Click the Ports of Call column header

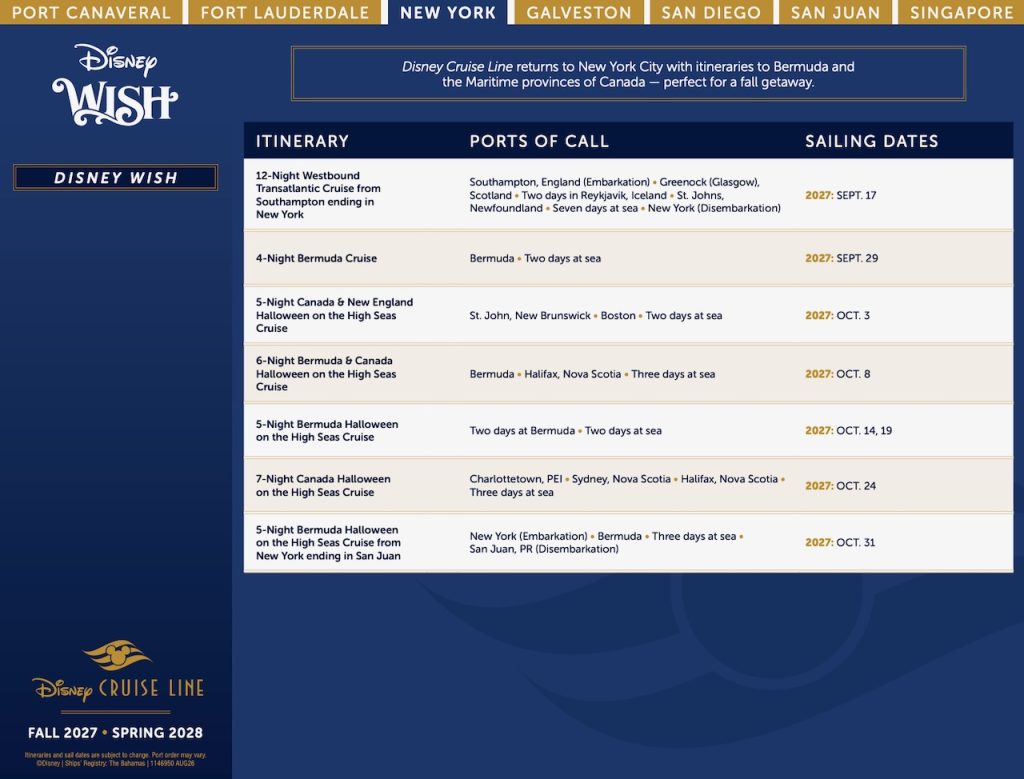pyautogui.click(x=539, y=141)
